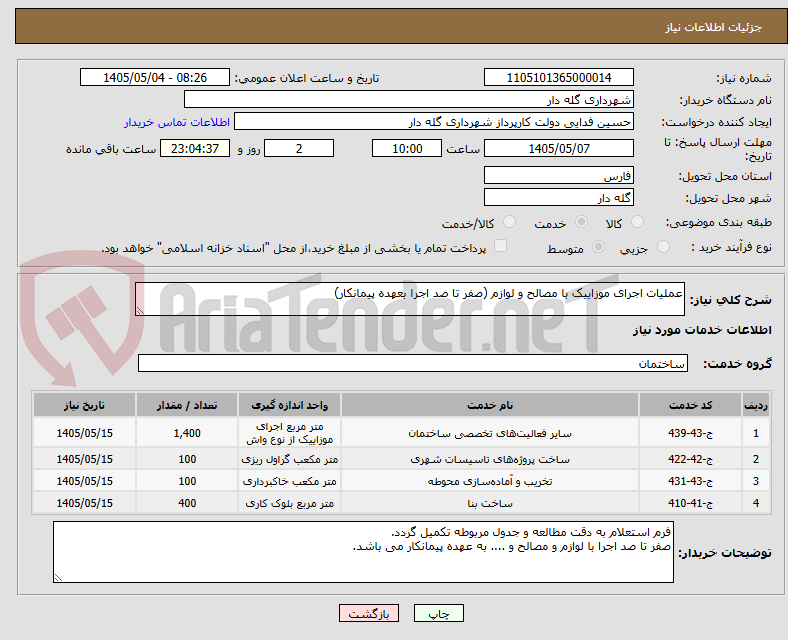
Task: Click the تعداد / مقدار column header
Action: [x=187, y=405]
